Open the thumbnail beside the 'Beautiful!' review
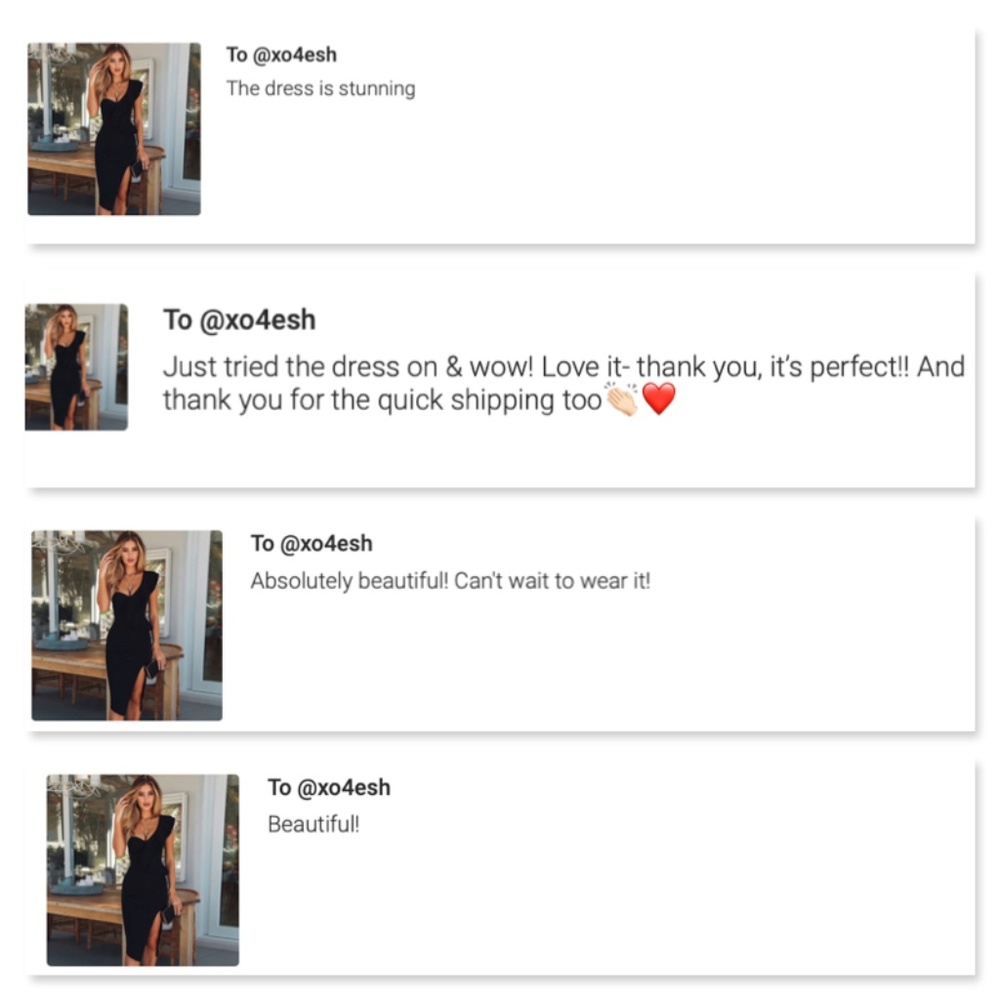Image resolution: width=1000 pixels, height=1000 pixels. pos(143,870)
